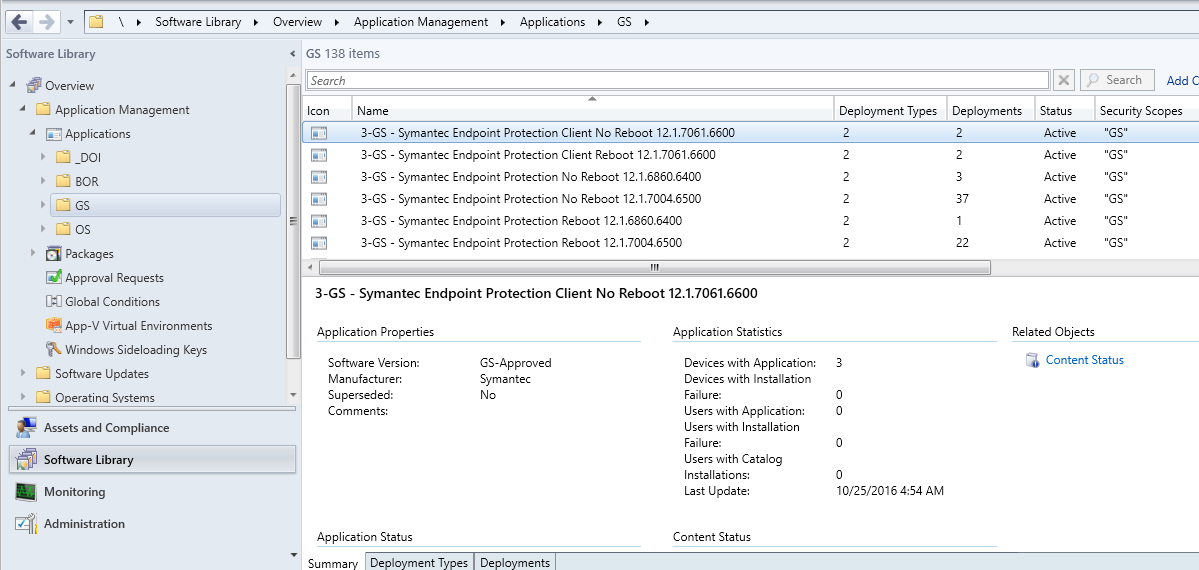The width and height of the screenshot is (1199, 570).
Task: Collapse the Application Management node
Action: (23, 109)
